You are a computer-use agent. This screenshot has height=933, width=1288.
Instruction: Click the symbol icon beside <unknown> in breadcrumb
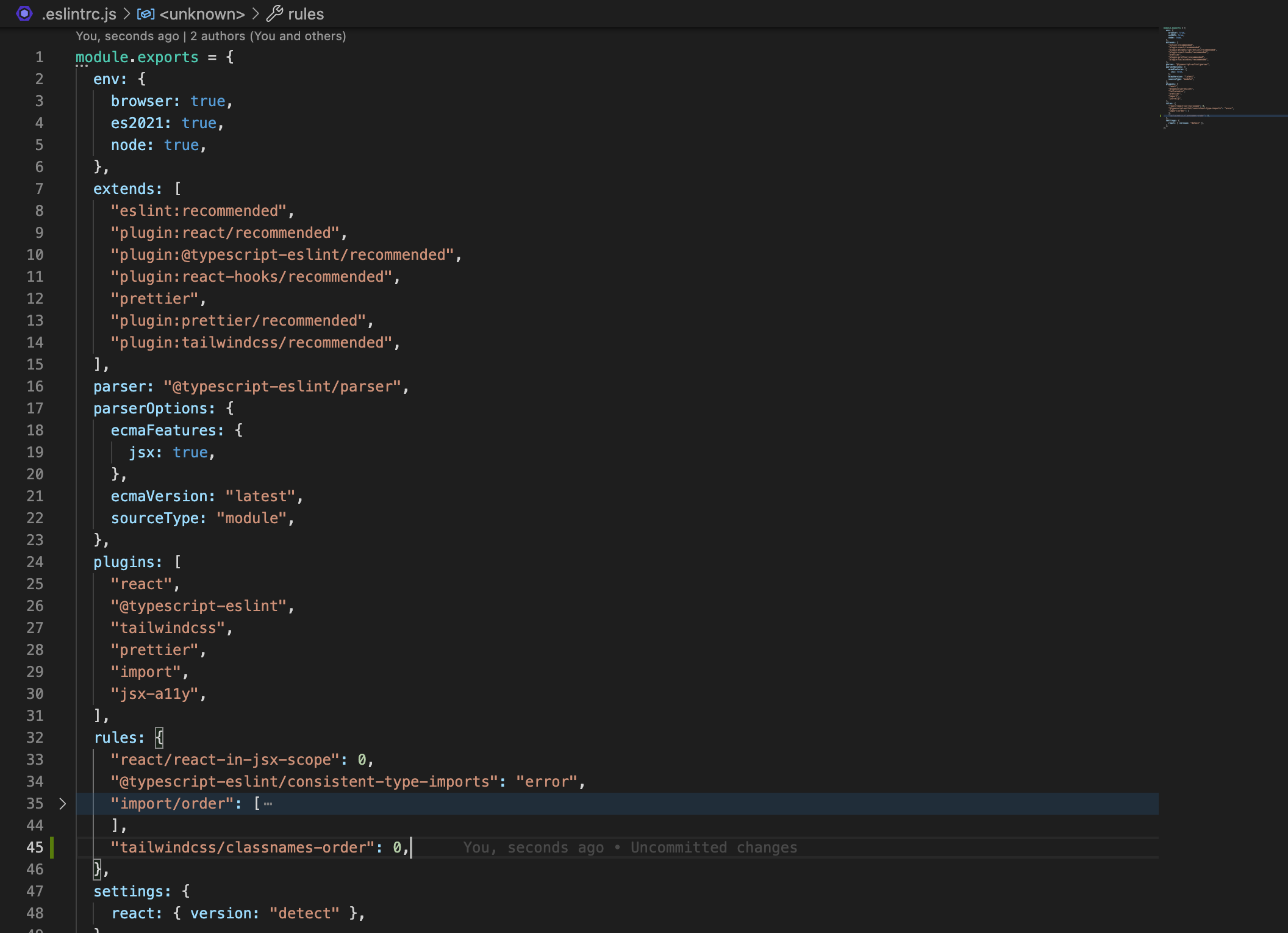(145, 14)
